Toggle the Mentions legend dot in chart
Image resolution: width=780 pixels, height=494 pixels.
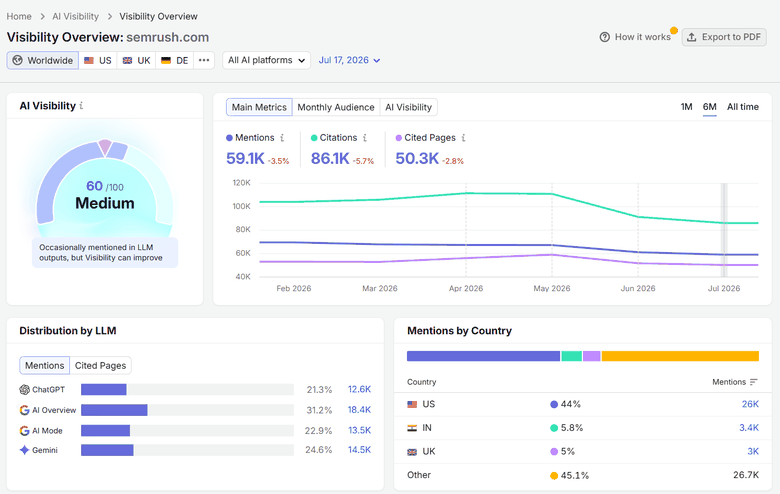tap(229, 138)
